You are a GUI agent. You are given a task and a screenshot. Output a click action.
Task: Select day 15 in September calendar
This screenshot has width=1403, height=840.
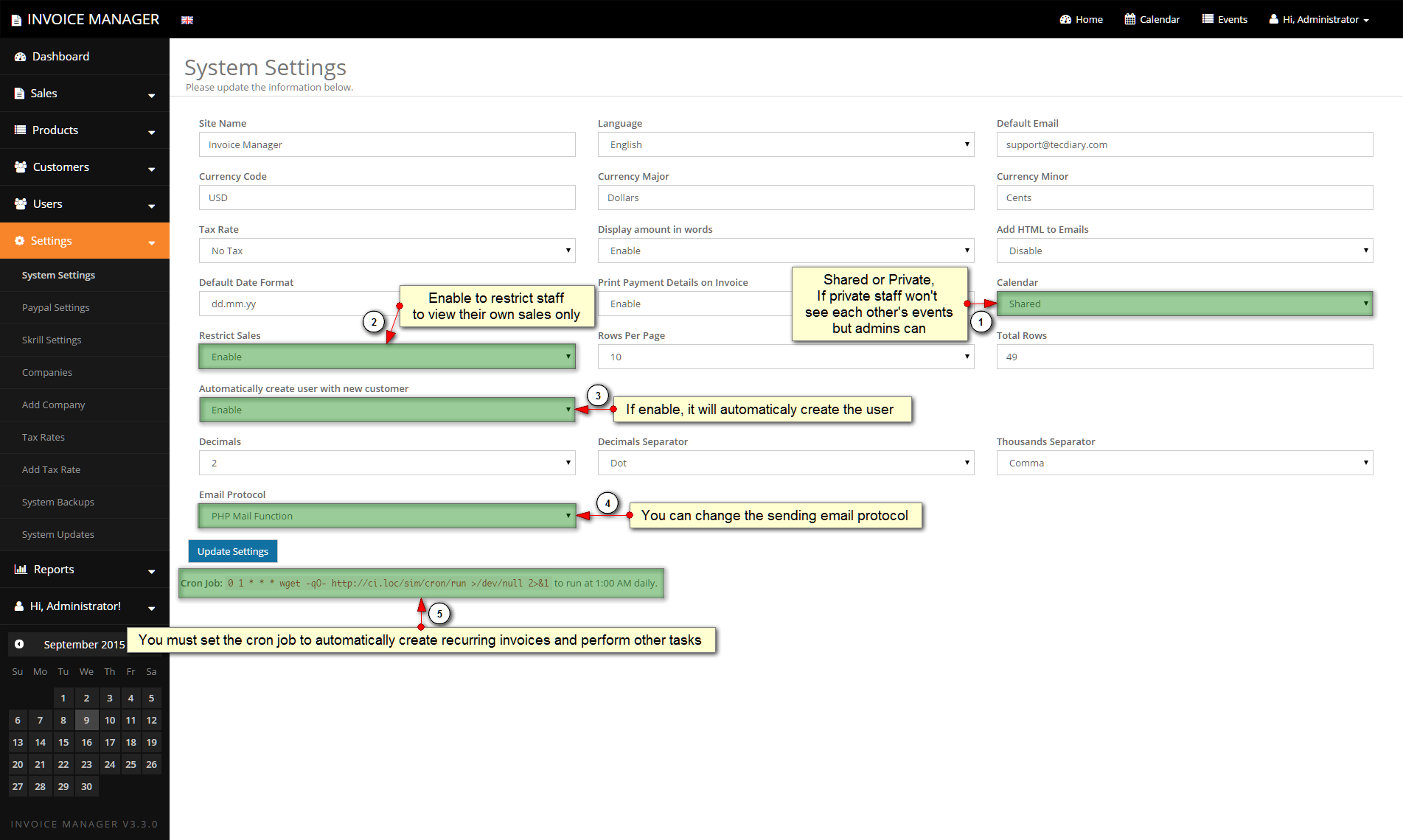(63, 742)
